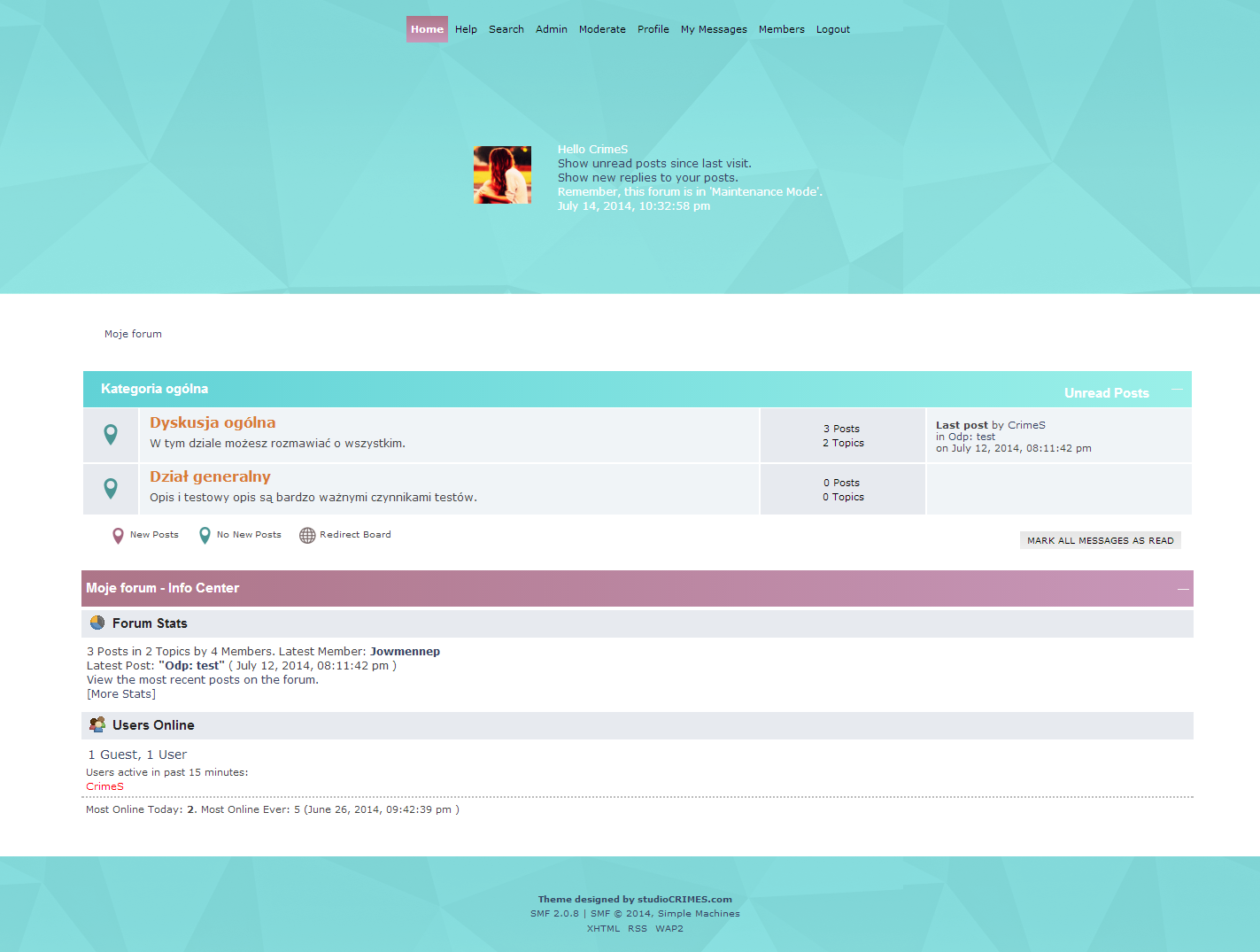This screenshot has height=952, width=1260.
Task: Click the No New Posts pin icon
Action: click(205, 535)
